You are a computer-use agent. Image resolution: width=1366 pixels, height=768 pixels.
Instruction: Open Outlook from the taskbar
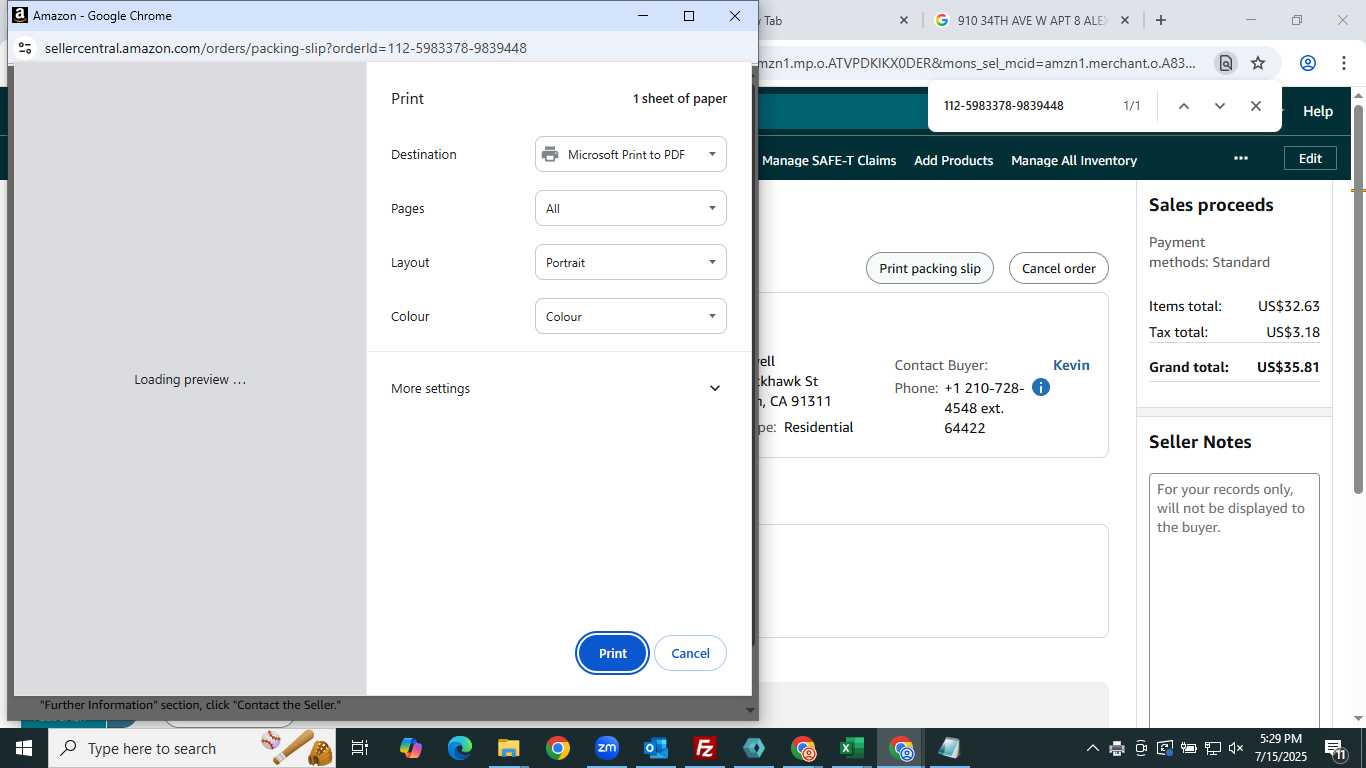pos(655,748)
